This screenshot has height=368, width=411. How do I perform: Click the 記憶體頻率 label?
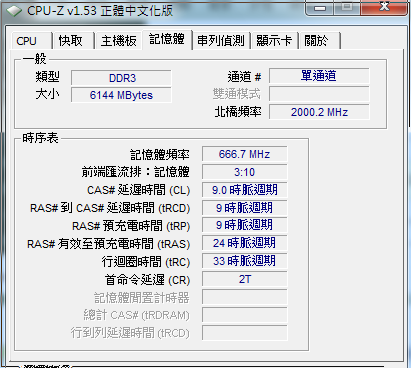[x=160, y=155]
